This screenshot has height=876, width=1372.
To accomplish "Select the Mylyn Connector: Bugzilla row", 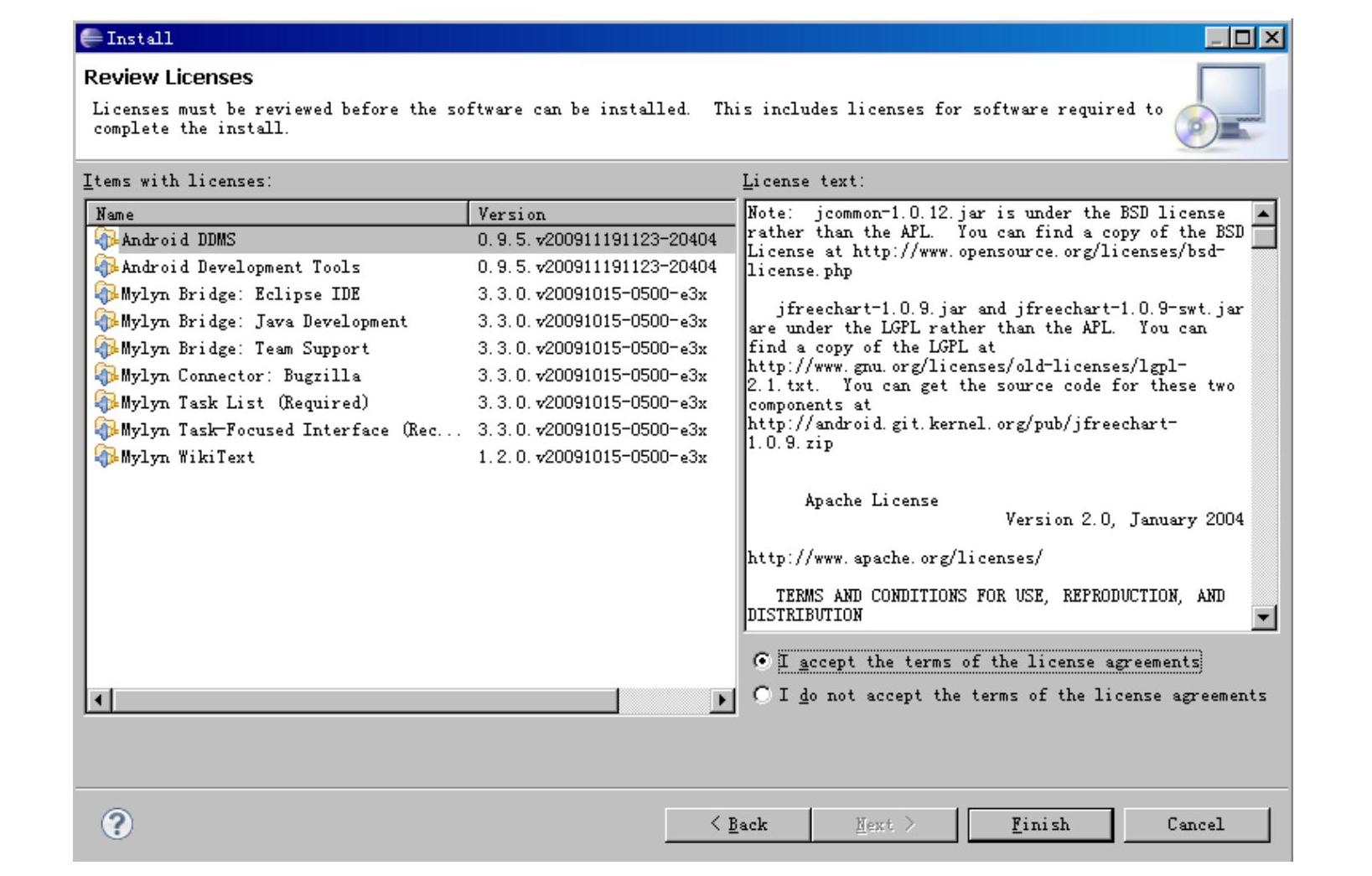I will 411,375.
